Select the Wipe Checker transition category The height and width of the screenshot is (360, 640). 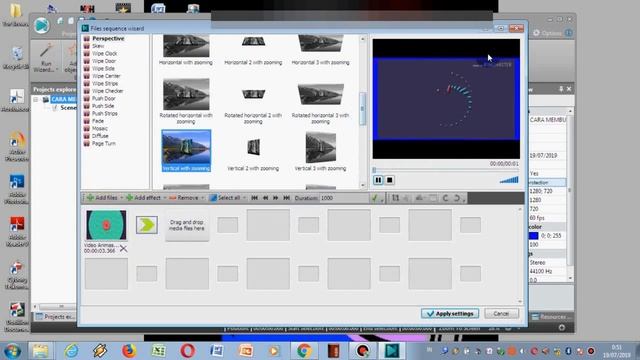(x=107, y=91)
